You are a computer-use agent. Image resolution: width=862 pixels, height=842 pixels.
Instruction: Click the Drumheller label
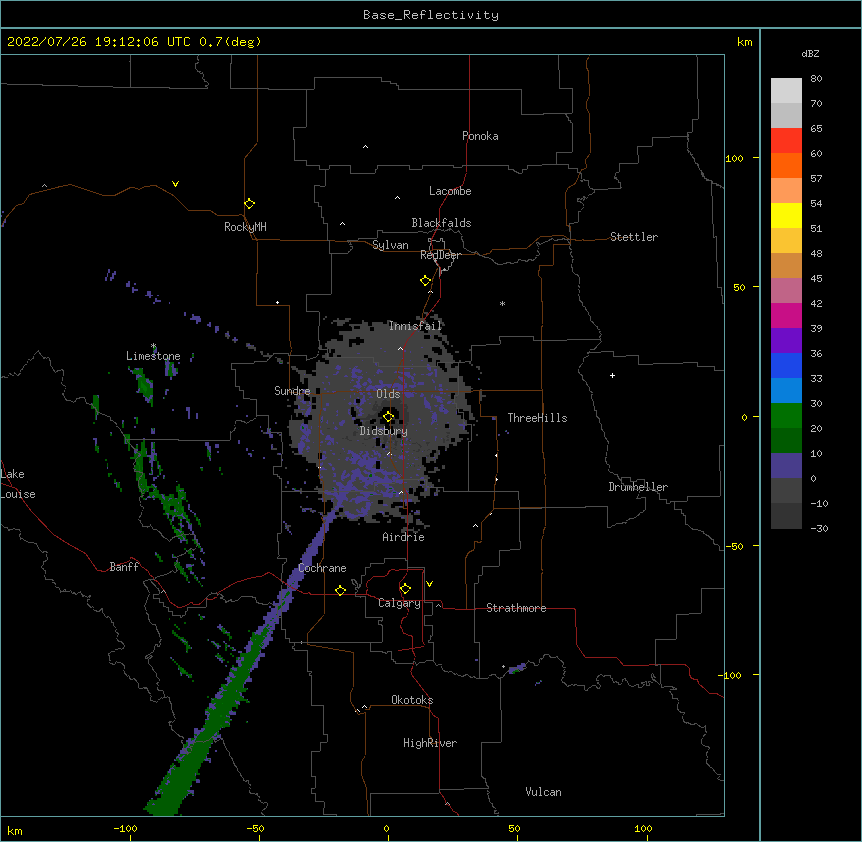(638, 487)
